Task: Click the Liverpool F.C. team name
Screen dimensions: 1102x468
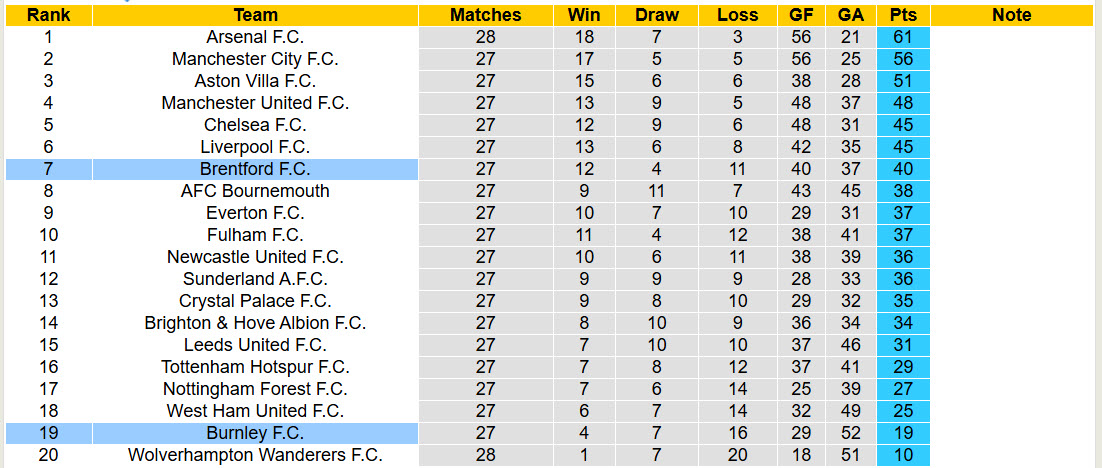Action: pos(255,147)
